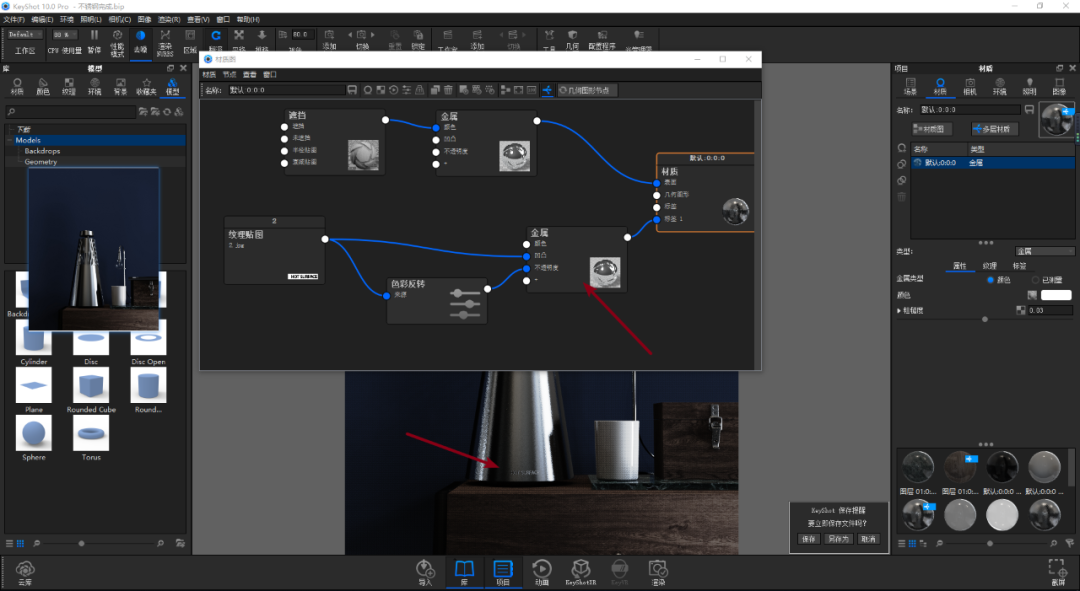Open the material 类型 type dropdown
This screenshot has height=591, width=1080.
click(1044, 251)
